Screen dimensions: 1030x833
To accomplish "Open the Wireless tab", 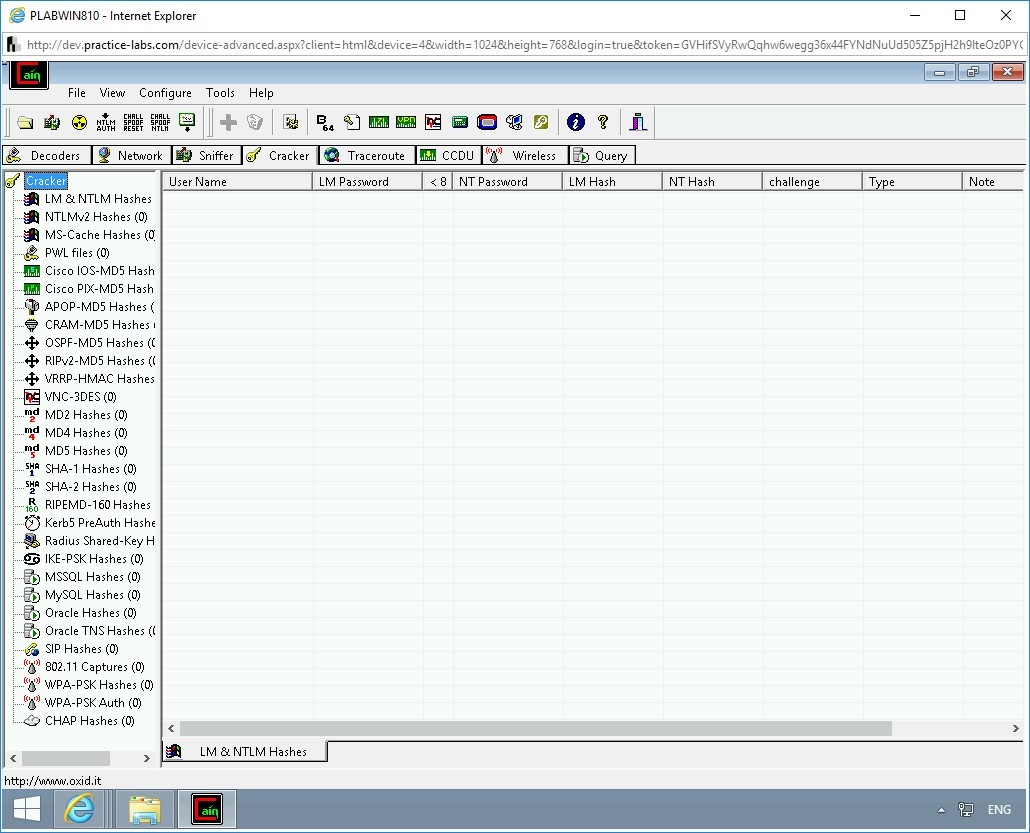I will tap(524, 155).
